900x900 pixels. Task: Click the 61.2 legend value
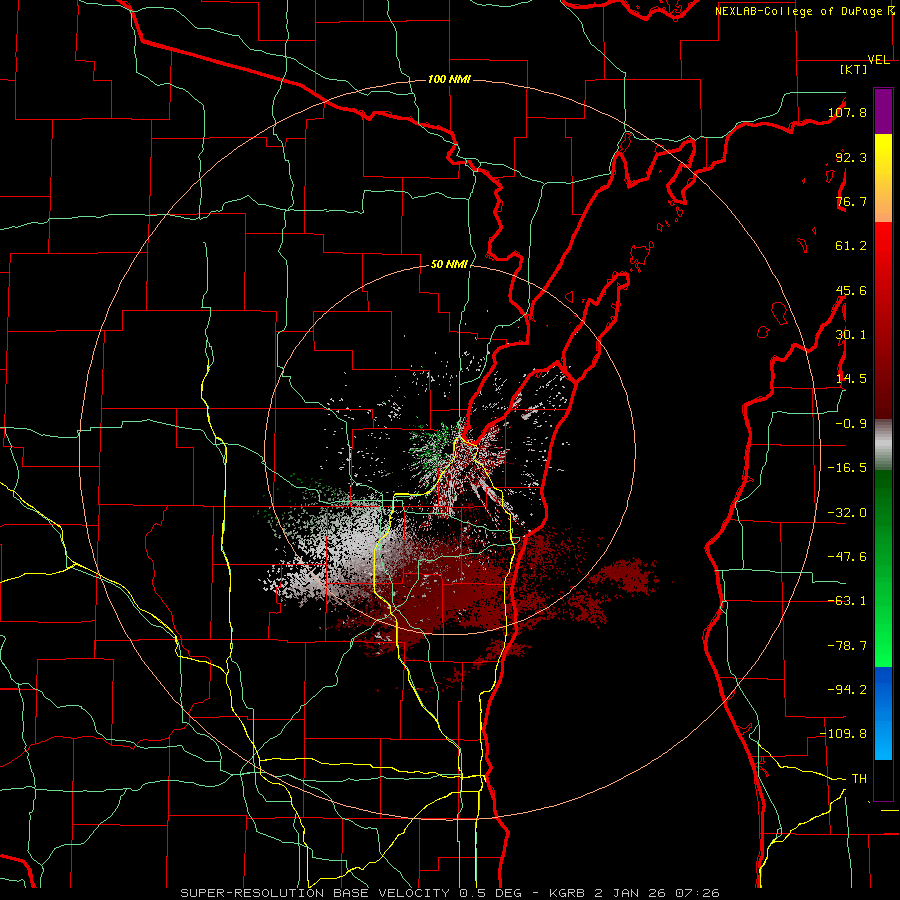point(851,246)
